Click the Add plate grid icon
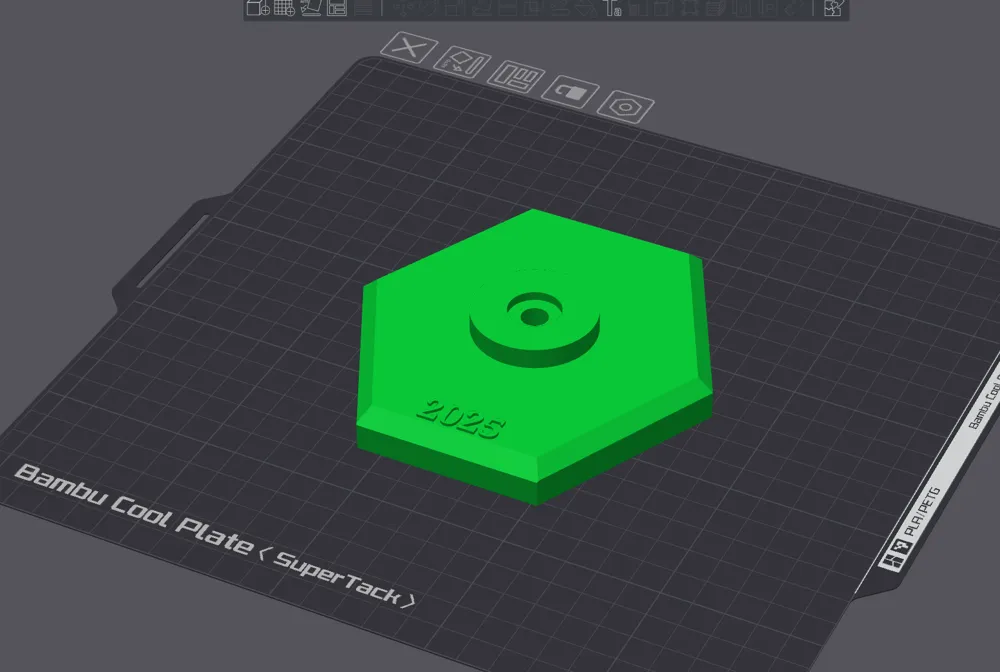Image resolution: width=1000 pixels, height=672 pixels. tap(284, 8)
